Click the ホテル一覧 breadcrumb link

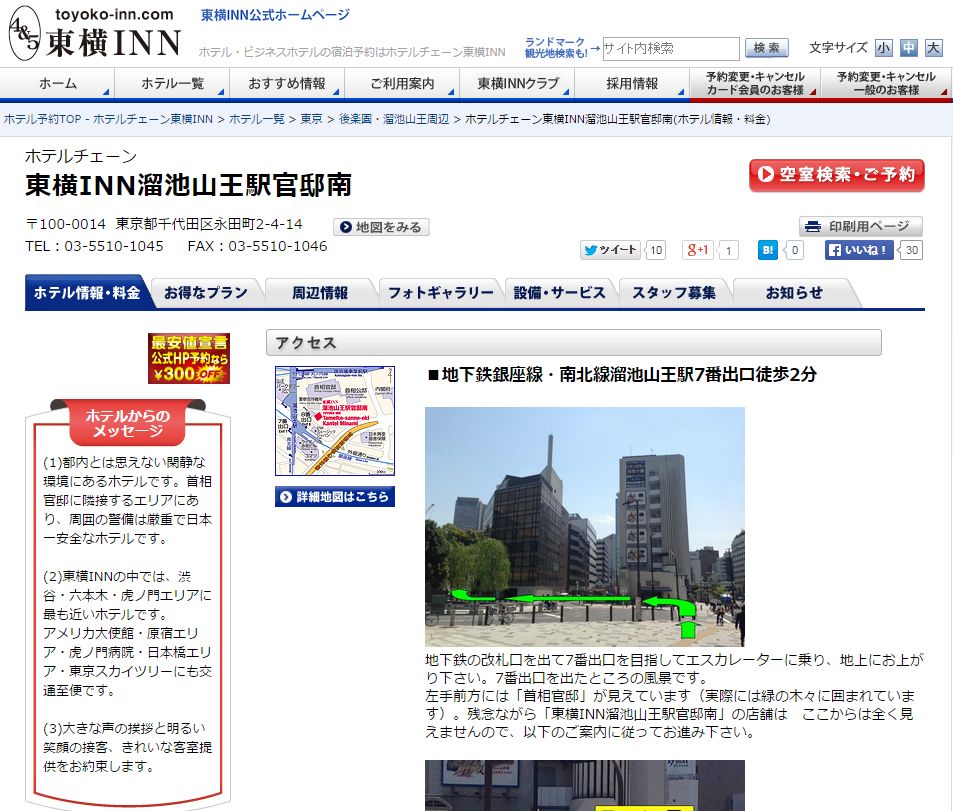point(256,119)
